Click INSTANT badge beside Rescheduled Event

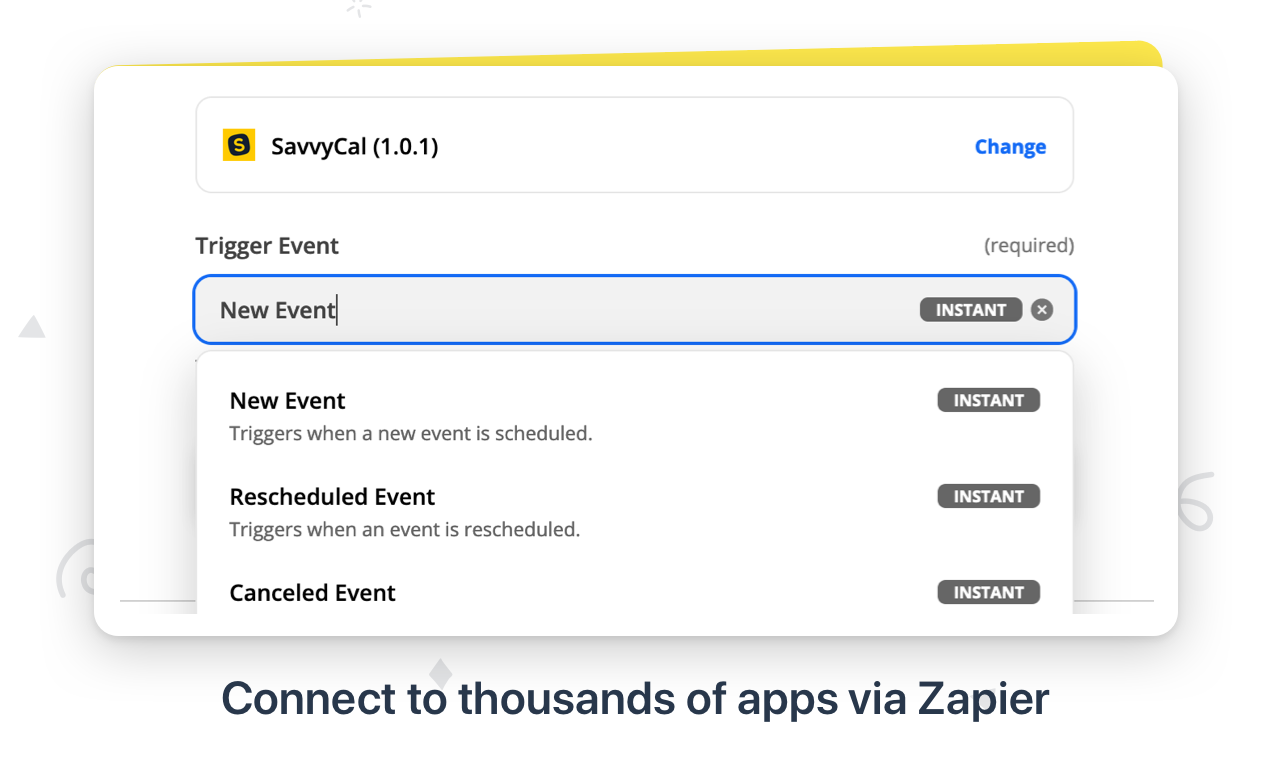coord(988,497)
